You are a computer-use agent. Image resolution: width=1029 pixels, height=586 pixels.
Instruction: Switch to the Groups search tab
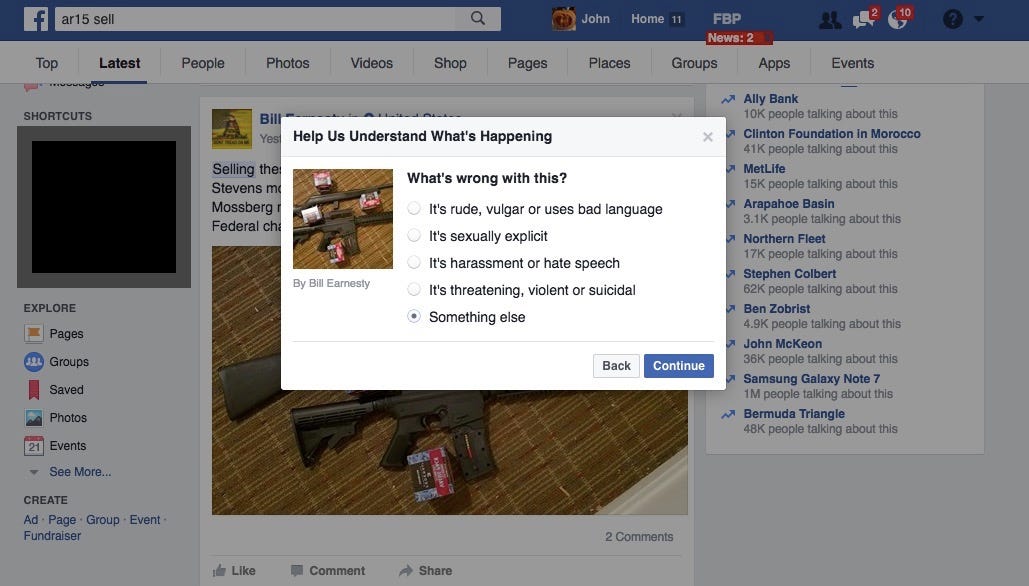click(x=694, y=63)
